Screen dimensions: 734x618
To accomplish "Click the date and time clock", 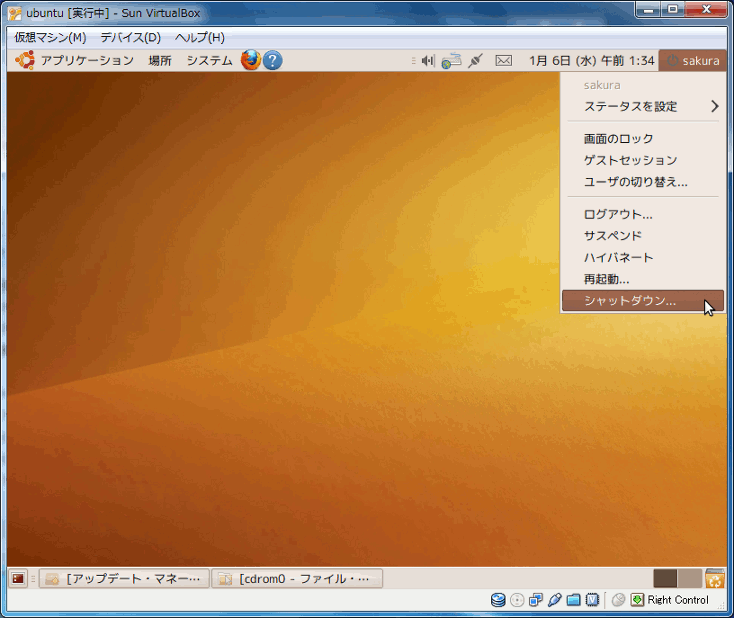I will pos(592,61).
